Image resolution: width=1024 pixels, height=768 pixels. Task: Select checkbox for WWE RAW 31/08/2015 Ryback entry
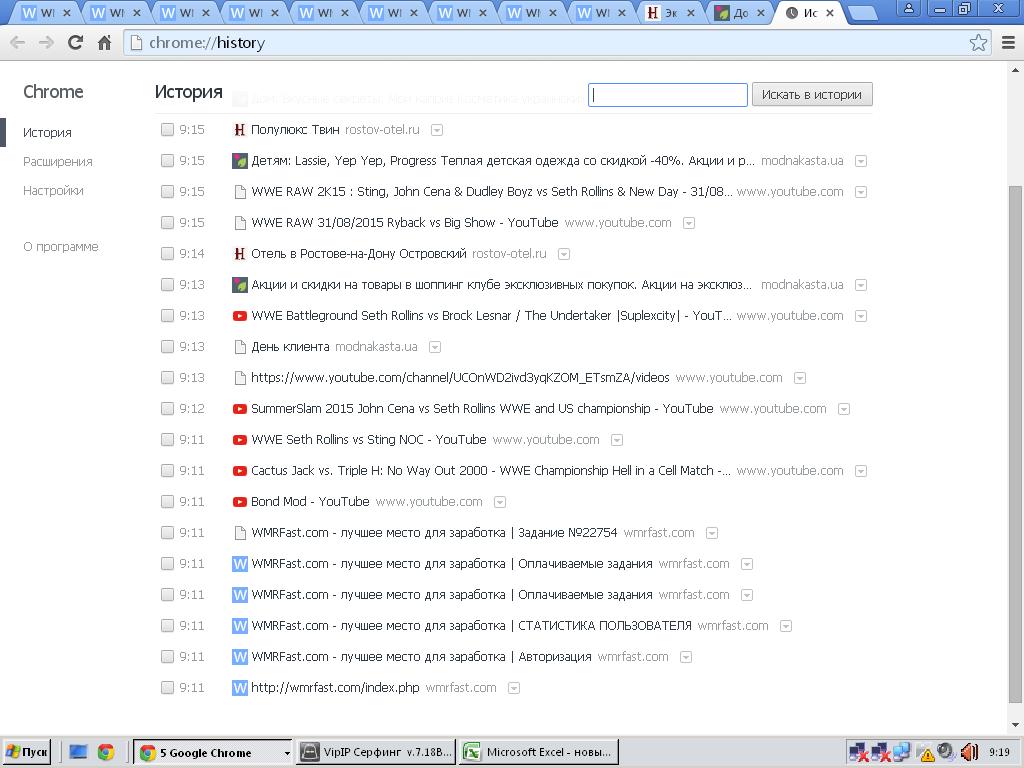click(167, 223)
